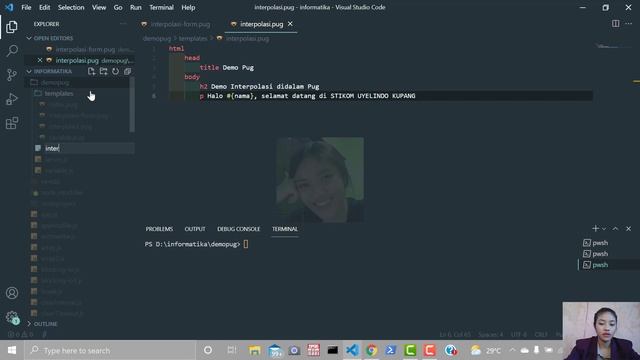Click the Ln 6, Col status bar entry
This screenshot has width=640, height=360.
click(x=455, y=335)
